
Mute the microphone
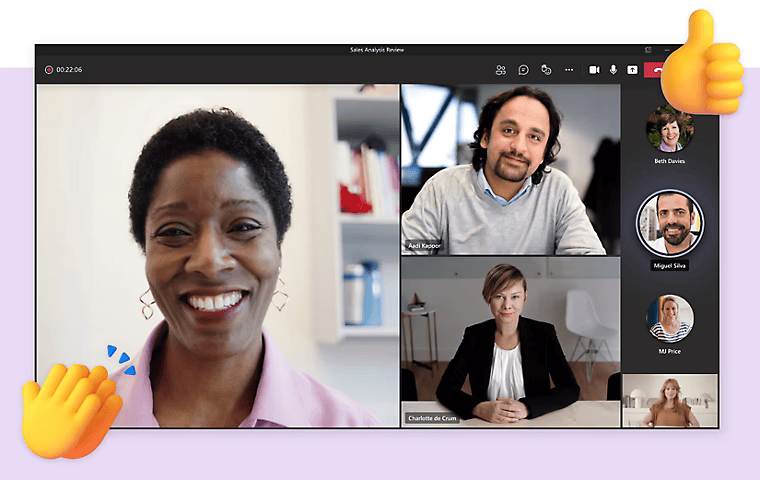(613, 70)
